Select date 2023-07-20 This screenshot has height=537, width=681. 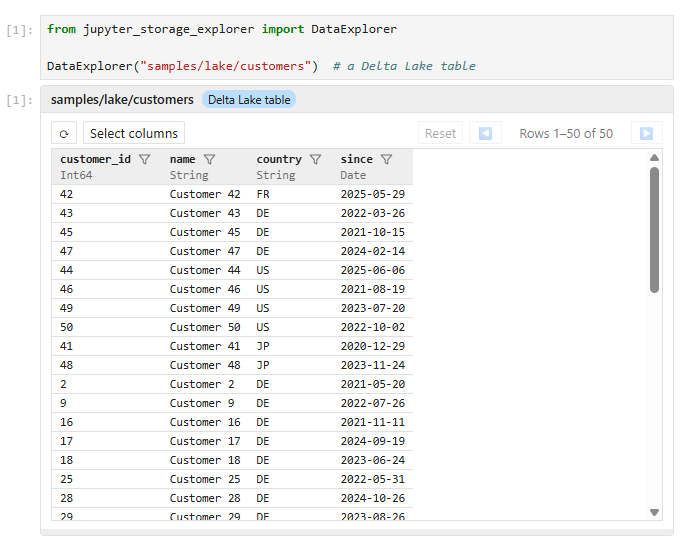373,308
